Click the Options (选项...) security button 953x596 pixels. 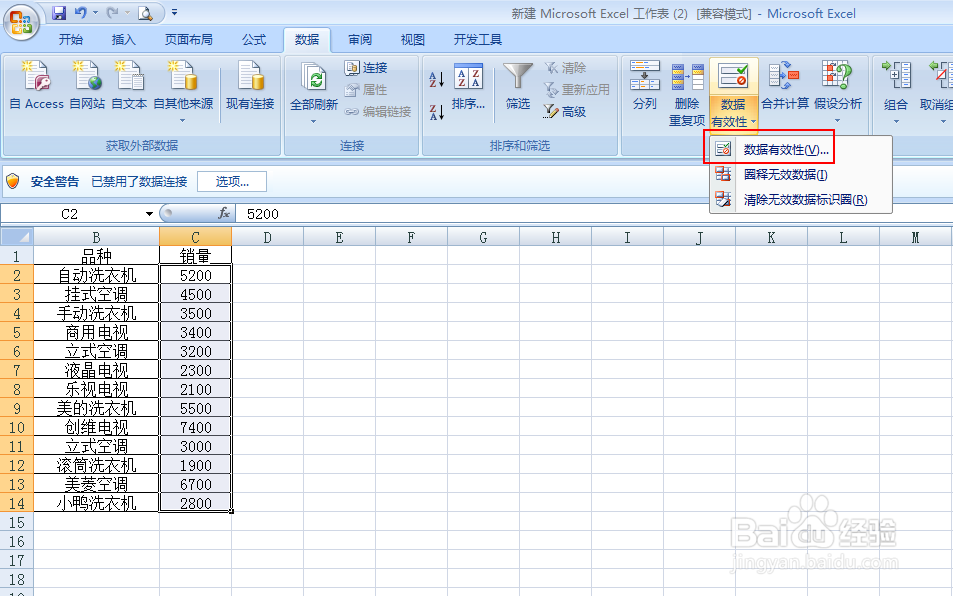click(x=232, y=181)
